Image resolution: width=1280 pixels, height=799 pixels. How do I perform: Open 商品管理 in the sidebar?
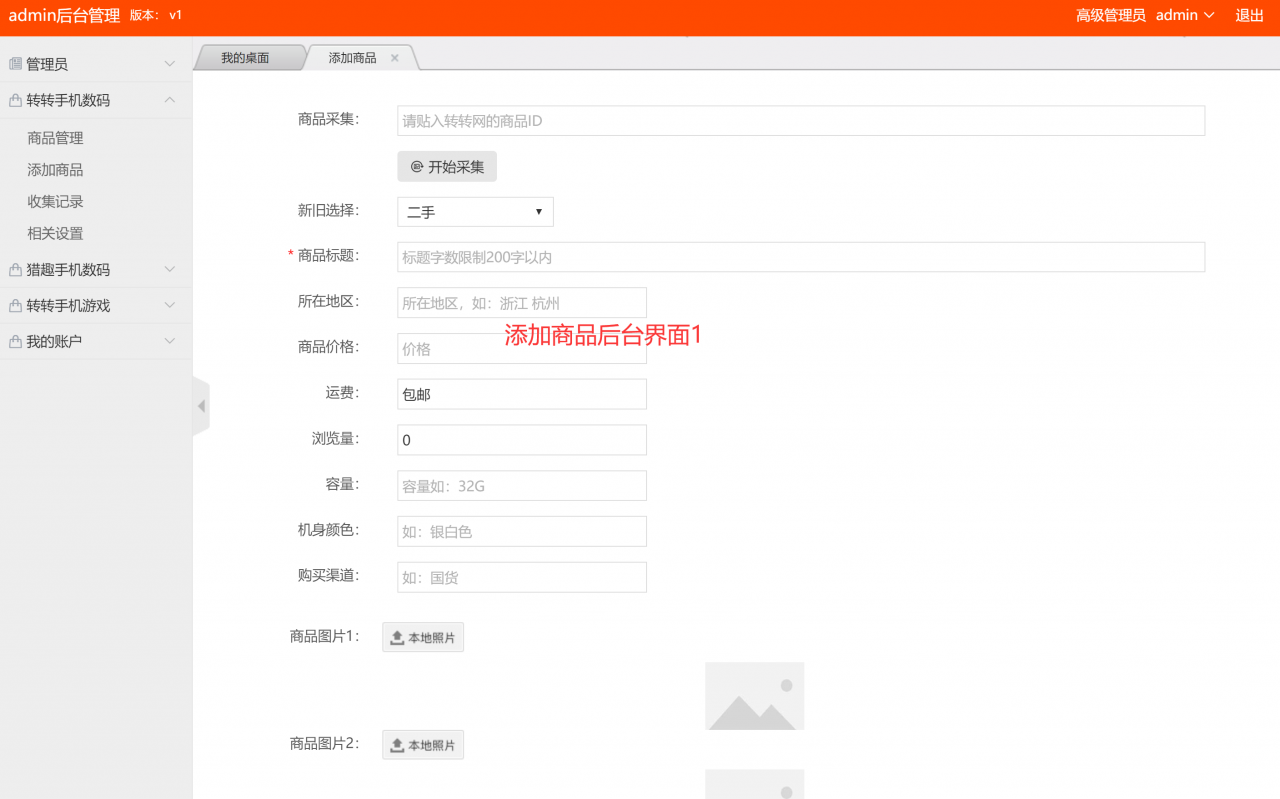click(x=56, y=138)
